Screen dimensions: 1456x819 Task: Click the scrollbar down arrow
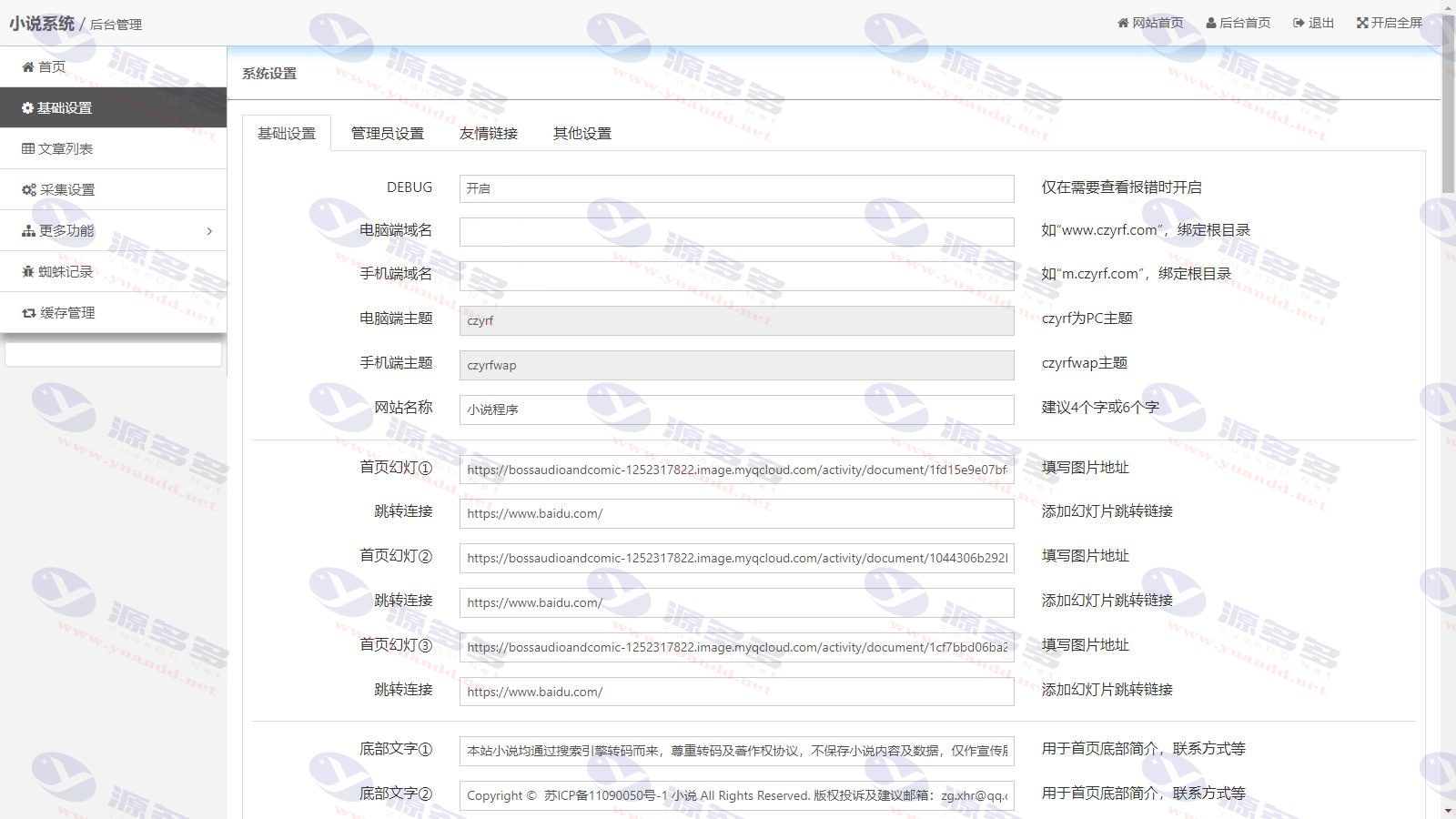1448,810
